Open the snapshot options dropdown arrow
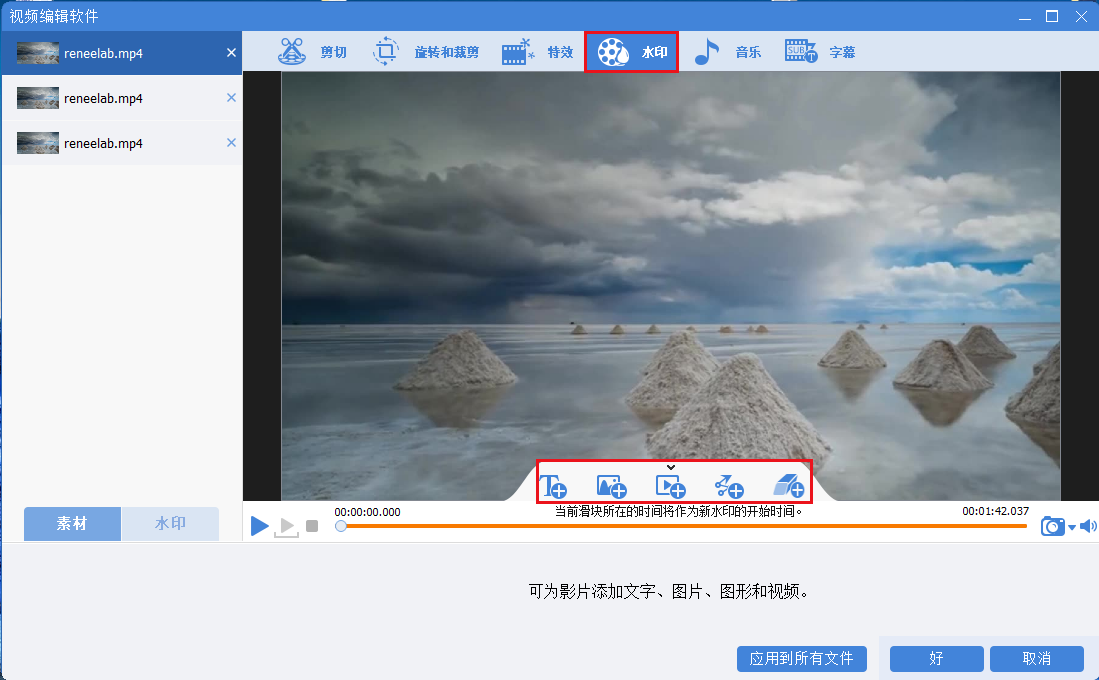The image size is (1099, 680). point(1072,527)
